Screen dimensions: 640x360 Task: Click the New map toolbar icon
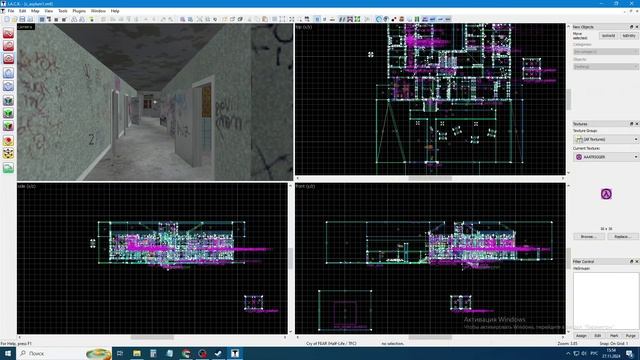[7, 19]
